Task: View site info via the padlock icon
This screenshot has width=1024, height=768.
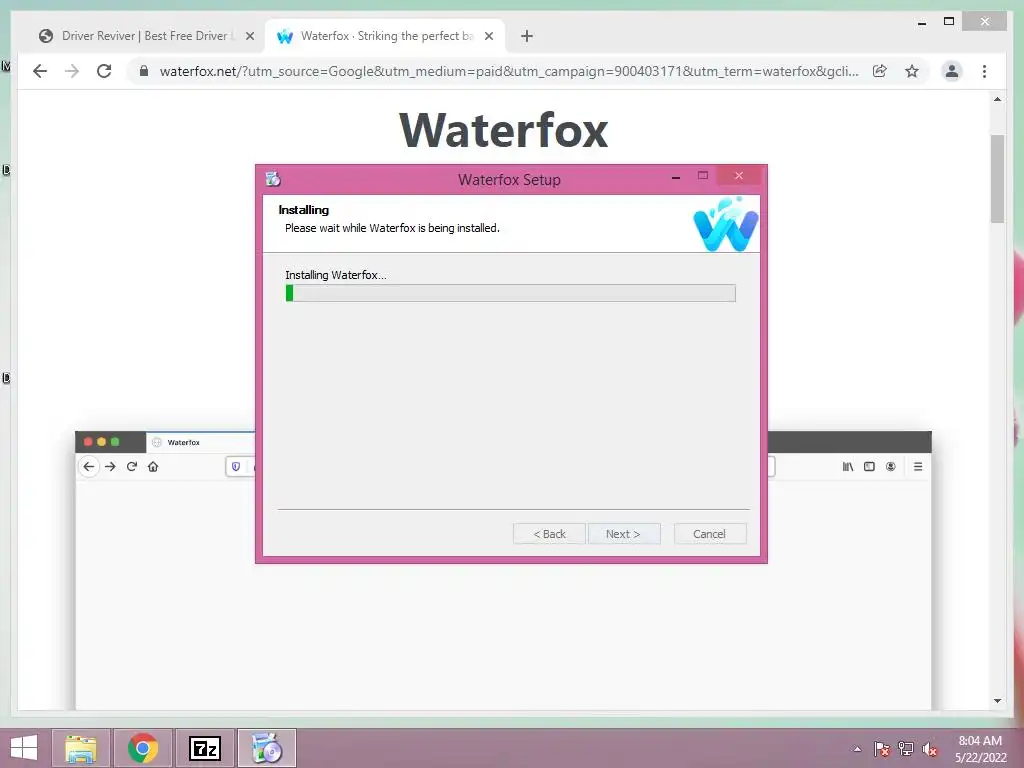Action: (144, 71)
